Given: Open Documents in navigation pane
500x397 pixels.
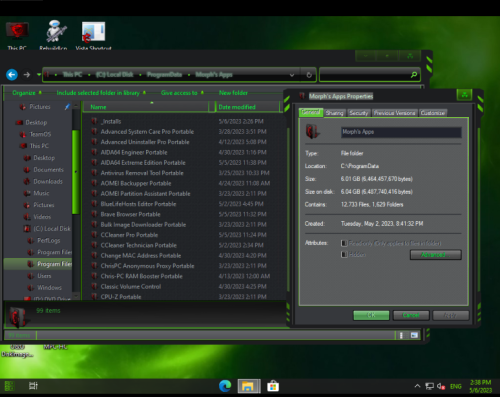Looking at the screenshot, I should (x=48, y=169).
